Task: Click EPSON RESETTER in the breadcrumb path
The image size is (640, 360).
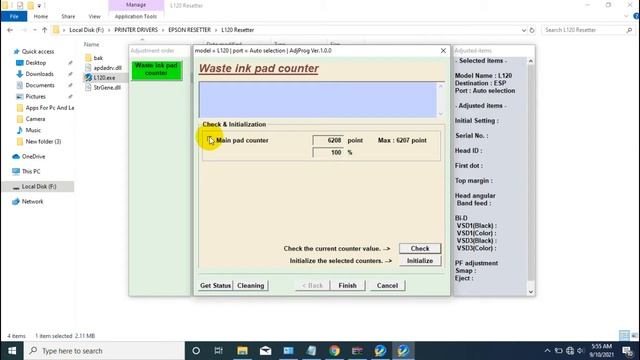Action: (189, 30)
